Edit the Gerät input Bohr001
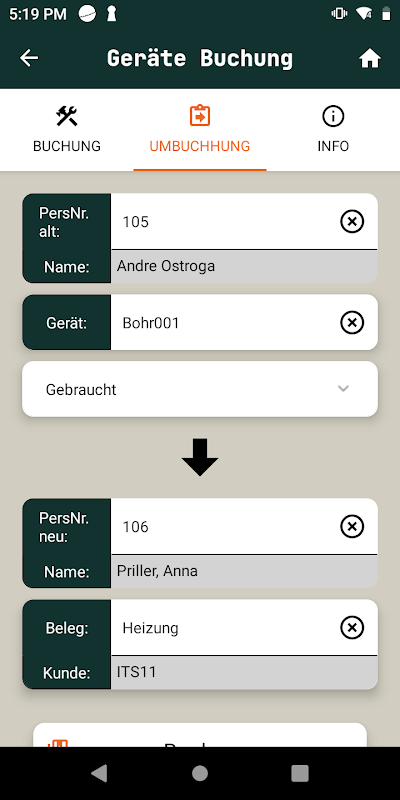This screenshot has height=800, width=400. pos(224,322)
